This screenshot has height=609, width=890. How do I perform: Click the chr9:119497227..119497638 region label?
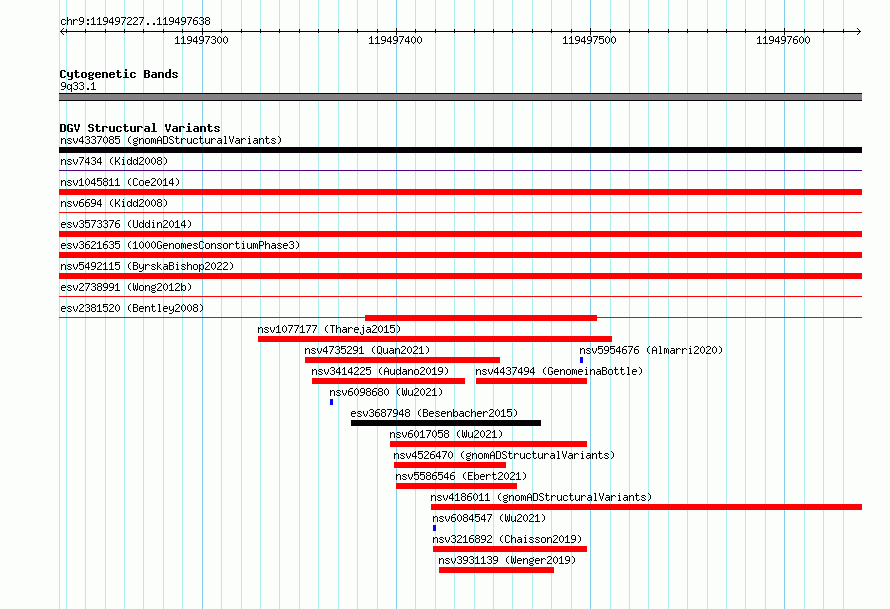(x=135, y=21)
